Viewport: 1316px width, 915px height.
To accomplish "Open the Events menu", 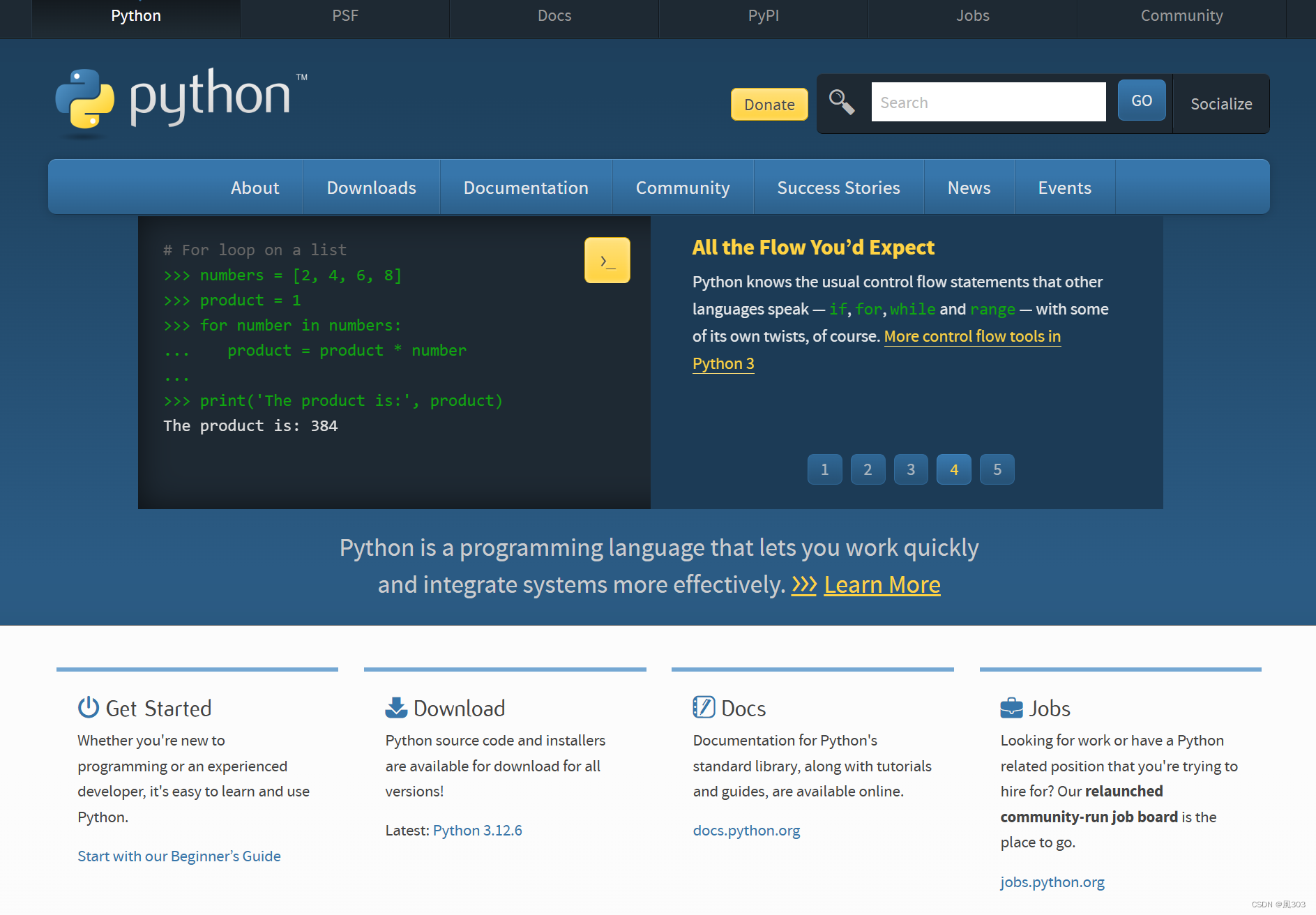I will 1065,188.
